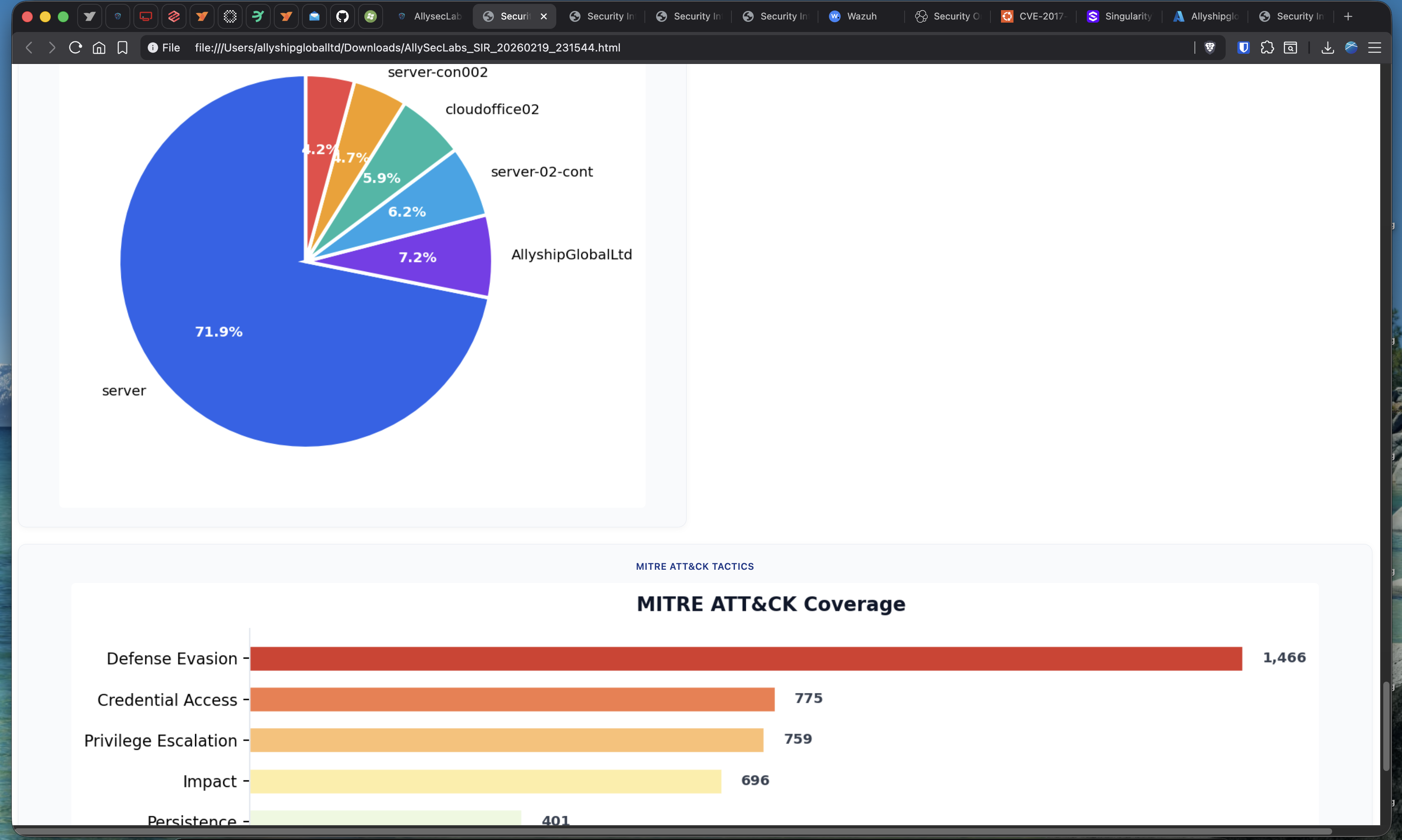
Task: Open the sidebar search panel icon
Action: pos(1290,48)
